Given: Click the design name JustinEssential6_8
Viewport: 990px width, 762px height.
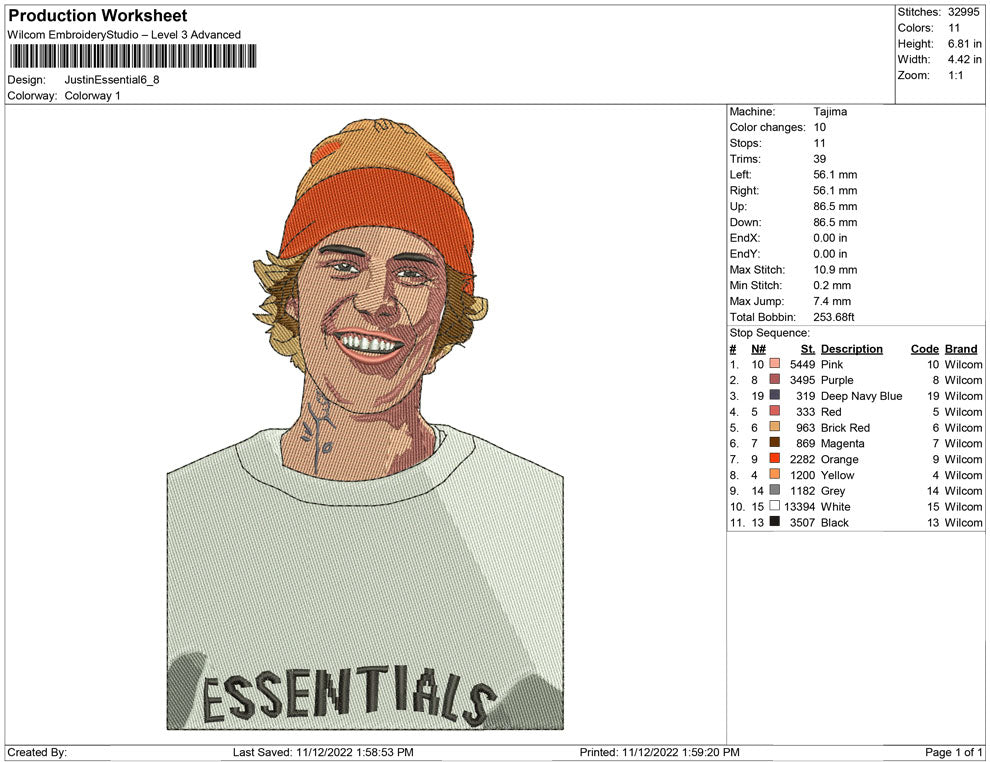Looking at the screenshot, I should [112, 80].
